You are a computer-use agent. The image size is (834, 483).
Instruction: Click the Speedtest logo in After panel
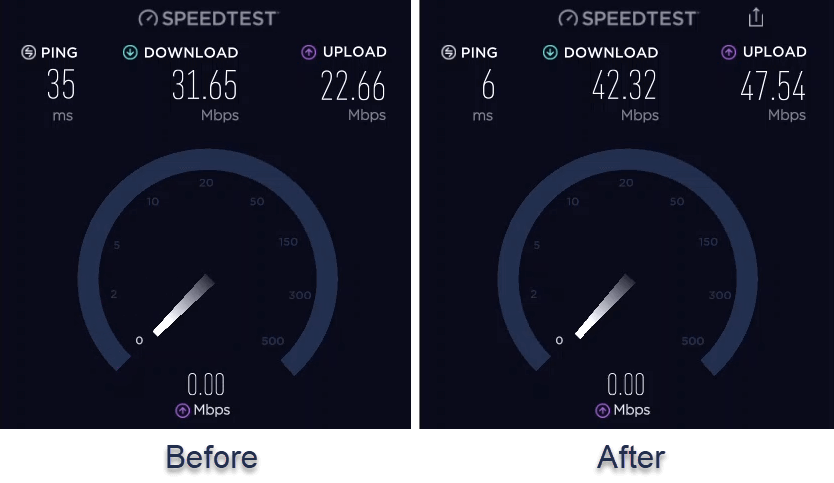[628, 19]
